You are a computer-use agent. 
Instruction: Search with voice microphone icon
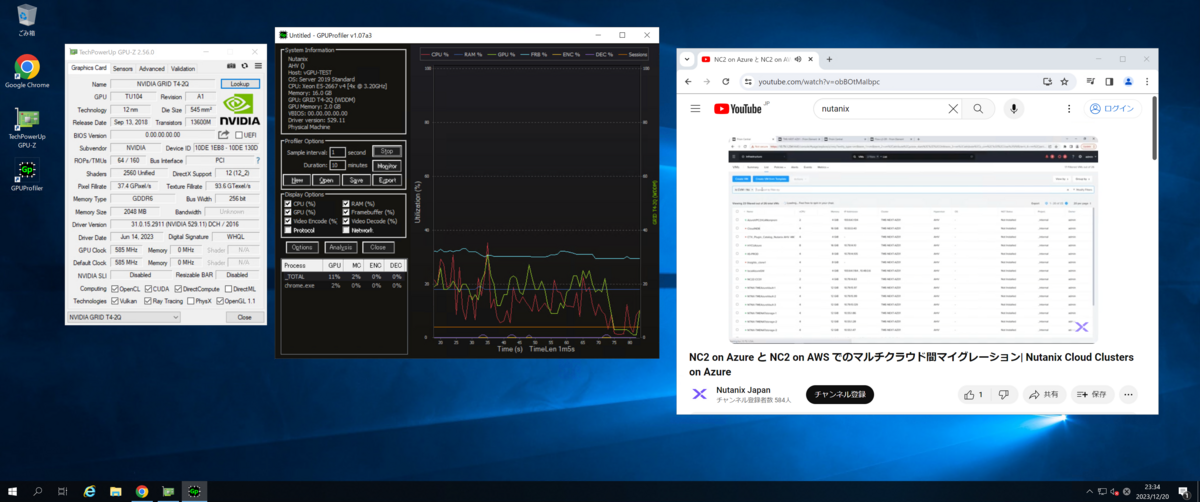point(1014,109)
